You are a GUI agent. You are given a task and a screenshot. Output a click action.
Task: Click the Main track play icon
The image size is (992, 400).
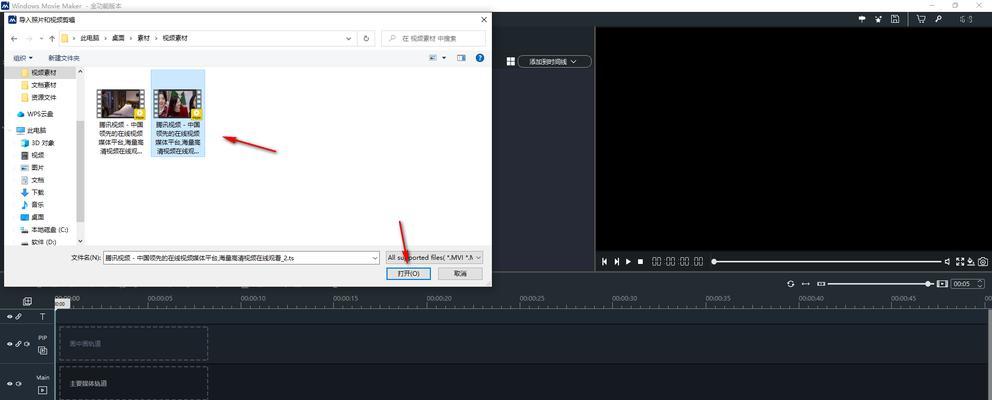point(42,390)
